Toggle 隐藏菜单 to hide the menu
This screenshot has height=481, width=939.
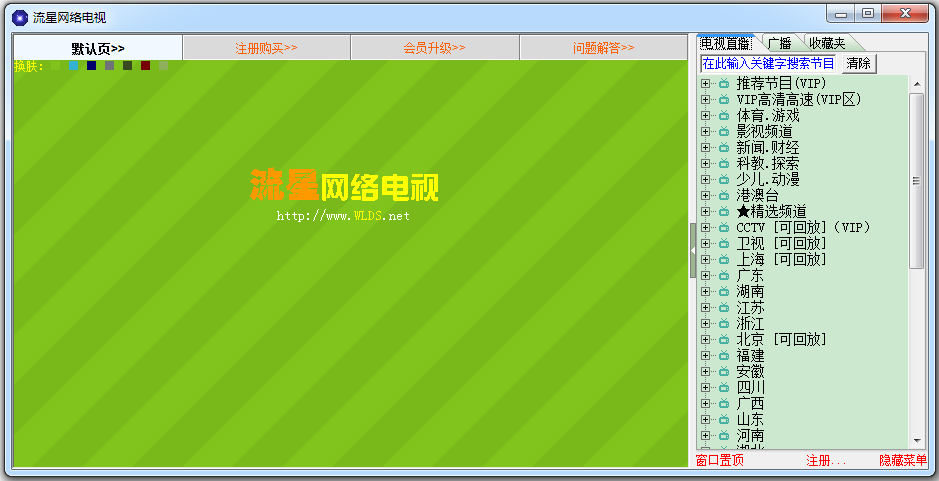click(902, 461)
